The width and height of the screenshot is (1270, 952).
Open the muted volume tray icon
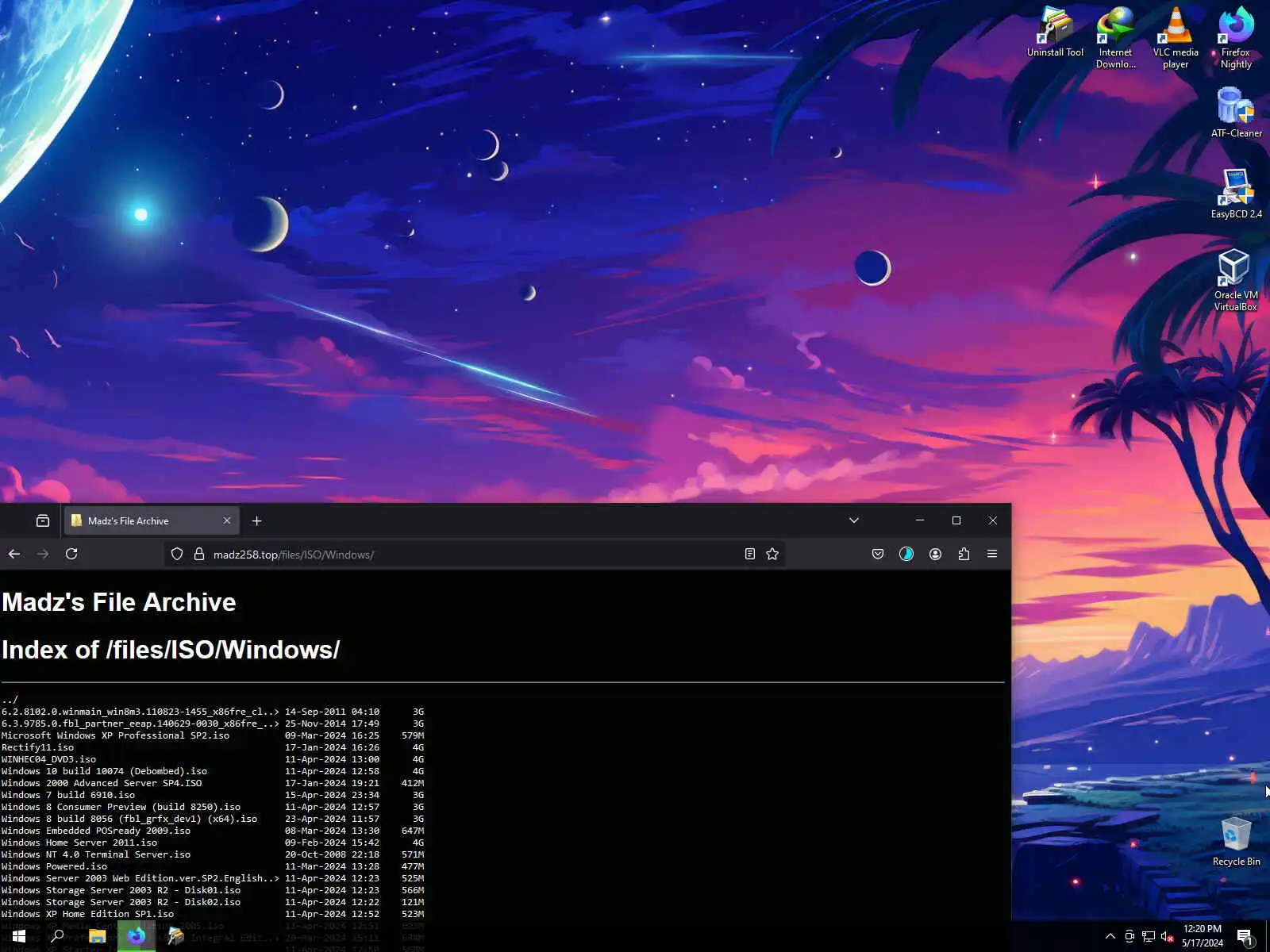pos(1168,936)
